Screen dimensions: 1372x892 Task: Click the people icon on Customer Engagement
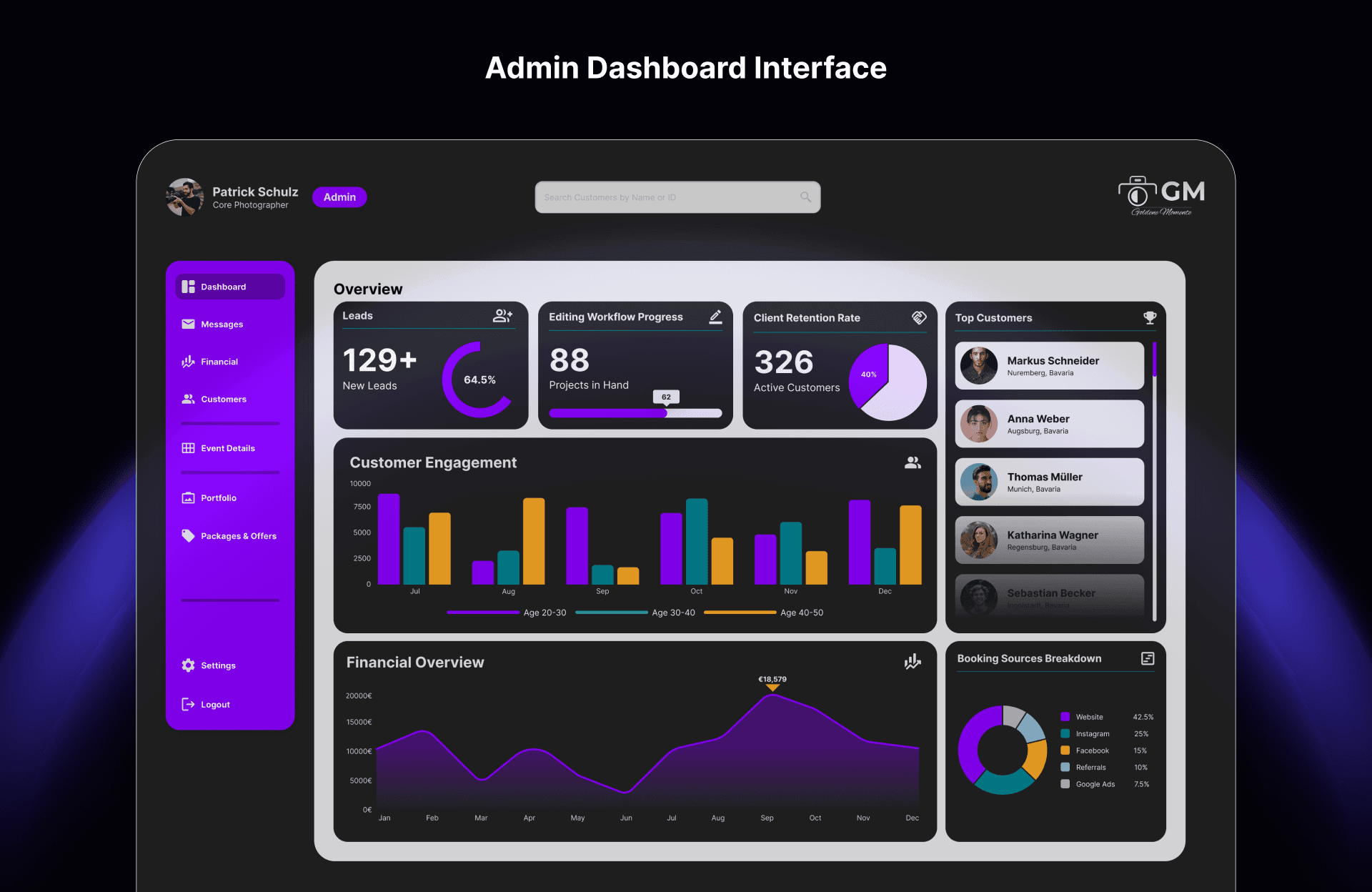(913, 462)
